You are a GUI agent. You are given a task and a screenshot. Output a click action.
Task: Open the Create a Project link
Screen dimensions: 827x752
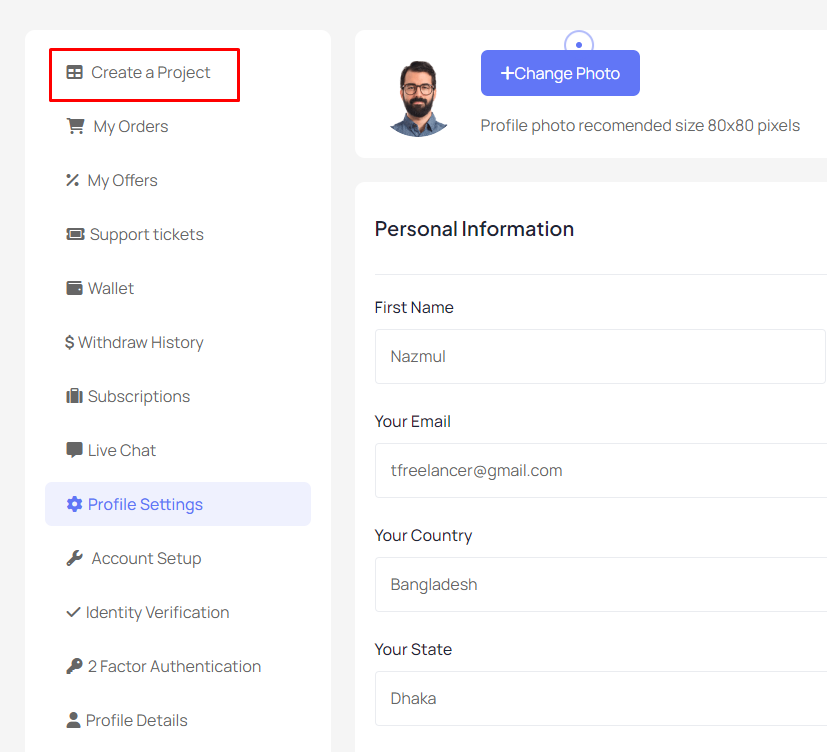tap(144, 74)
